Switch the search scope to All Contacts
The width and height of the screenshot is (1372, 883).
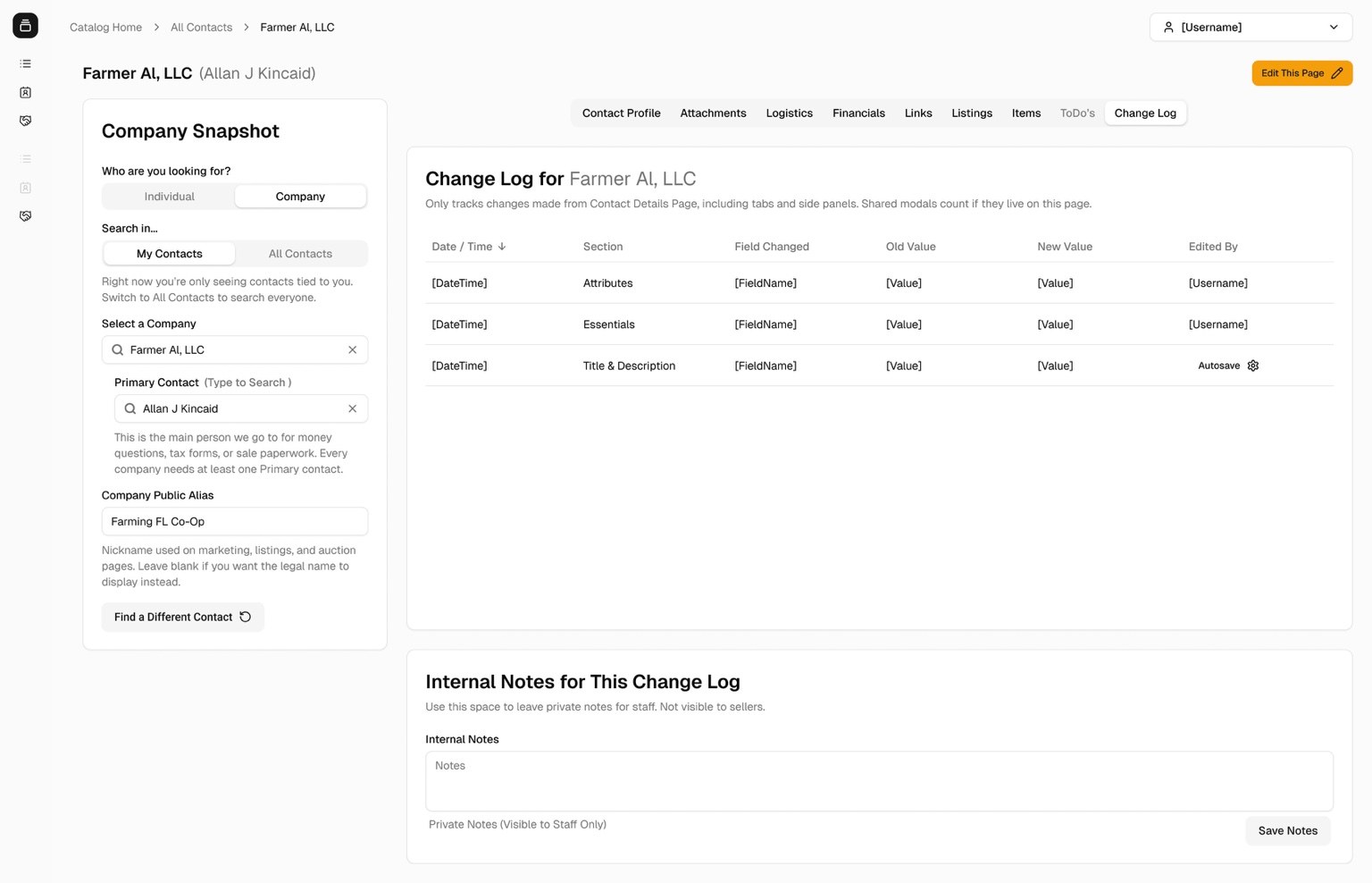[x=300, y=254]
